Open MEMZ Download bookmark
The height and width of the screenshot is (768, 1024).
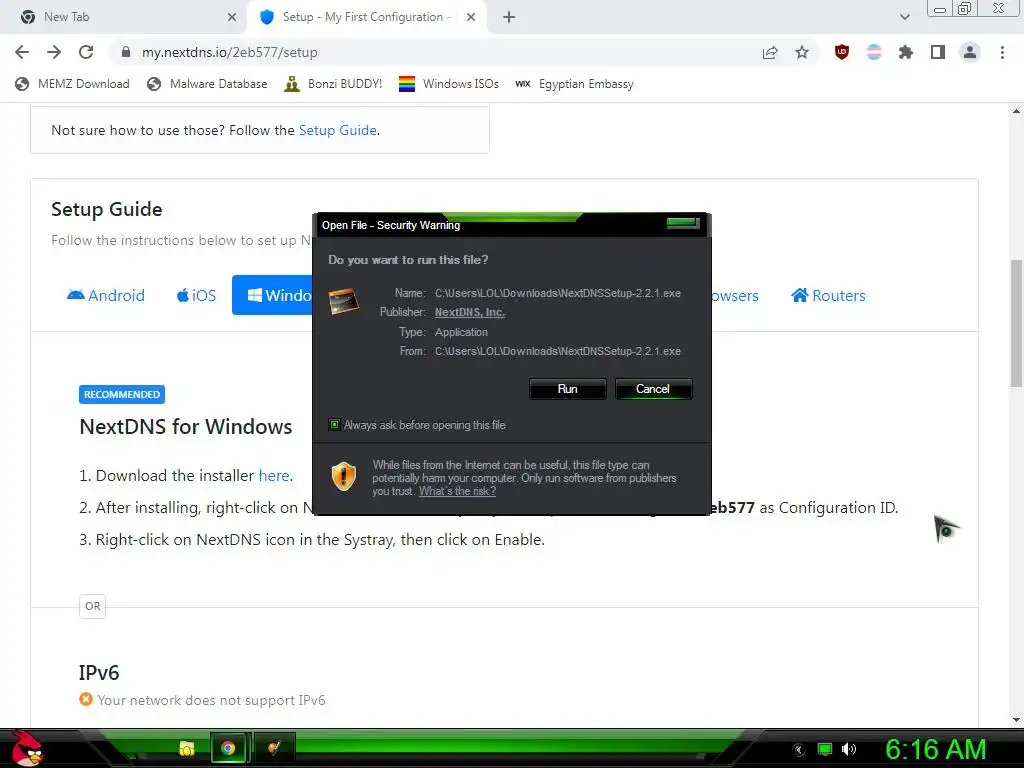click(72, 84)
